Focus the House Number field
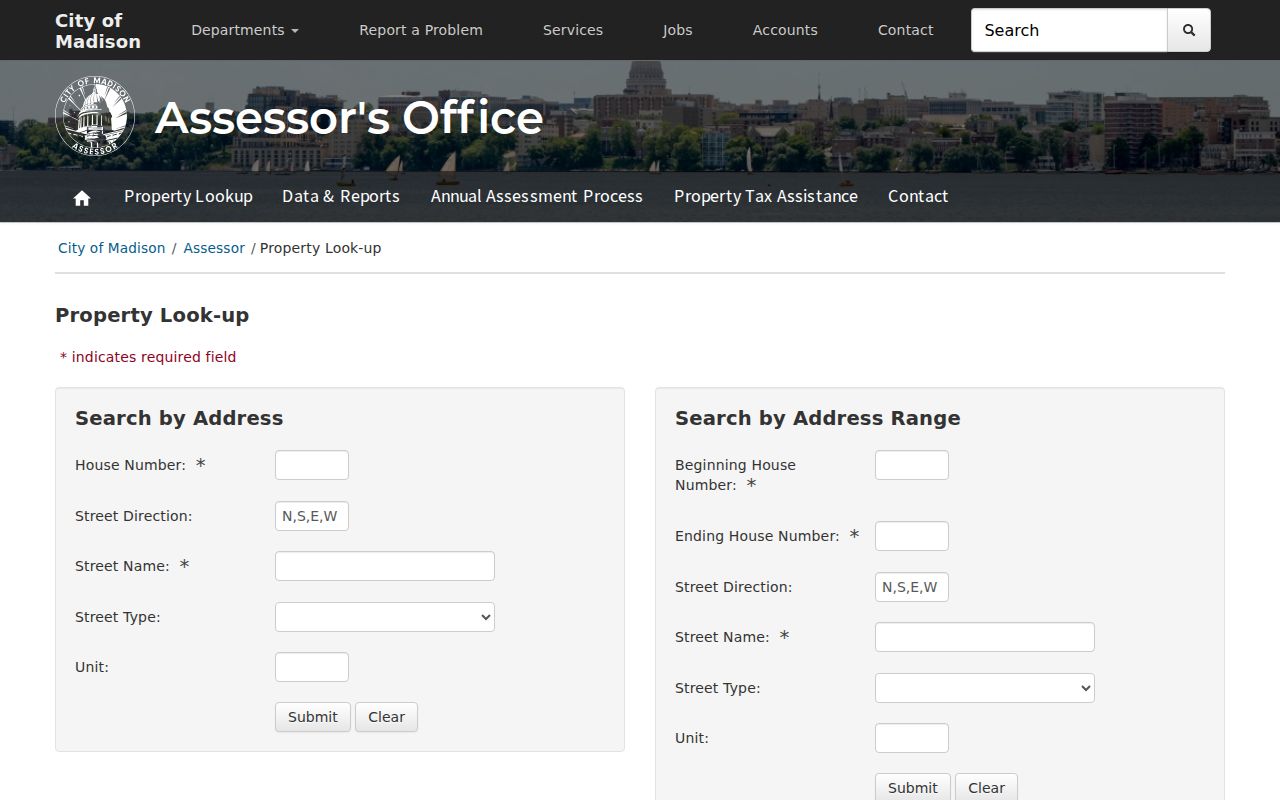The width and height of the screenshot is (1280, 800). coord(312,465)
